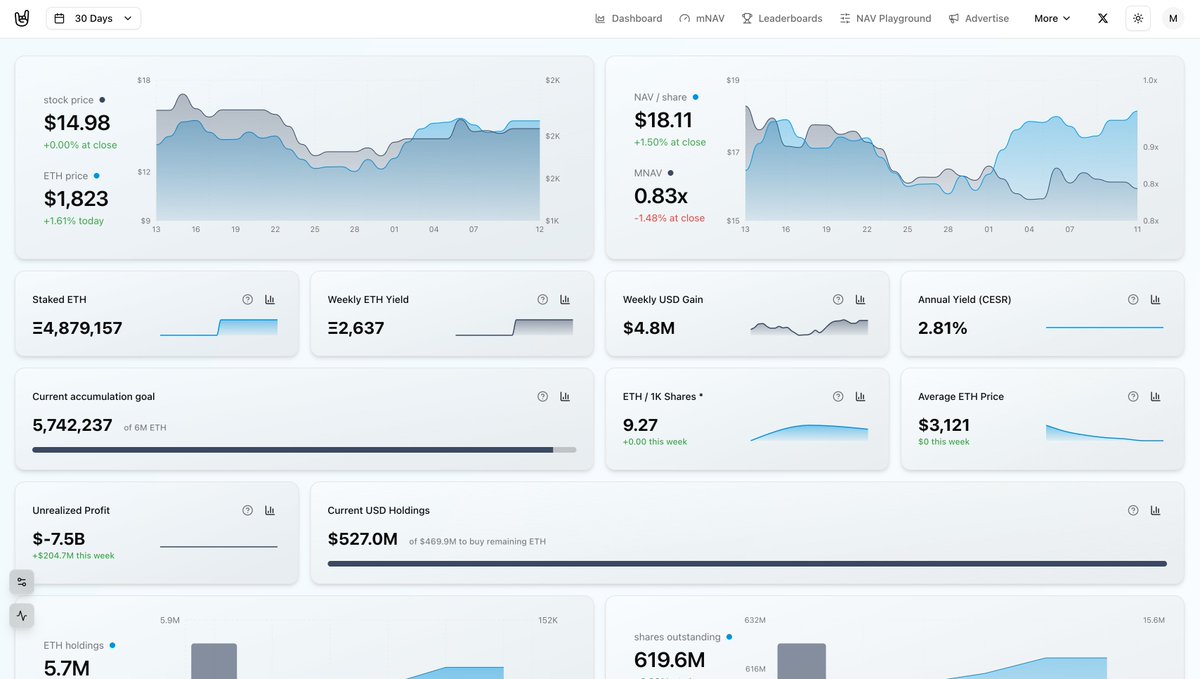Show help for Unrealized Profit
The image size is (1200, 679).
point(248,510)
